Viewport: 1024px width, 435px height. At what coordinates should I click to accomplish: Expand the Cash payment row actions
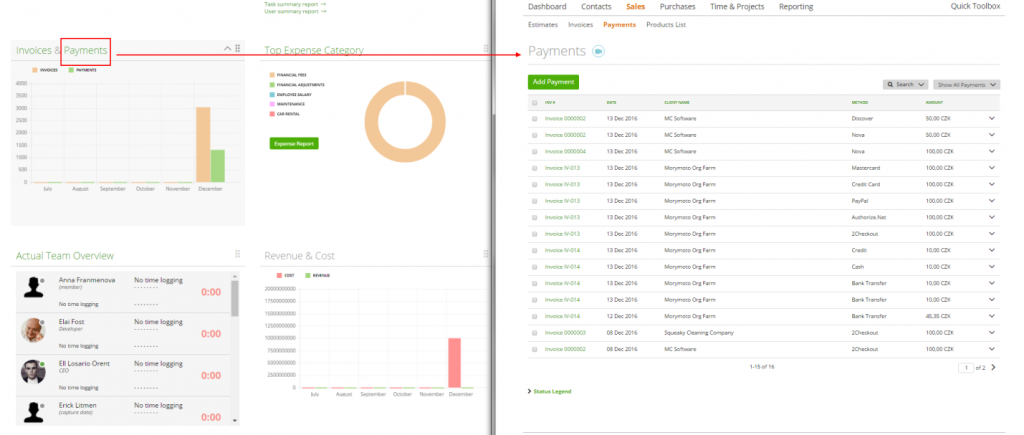992,266
